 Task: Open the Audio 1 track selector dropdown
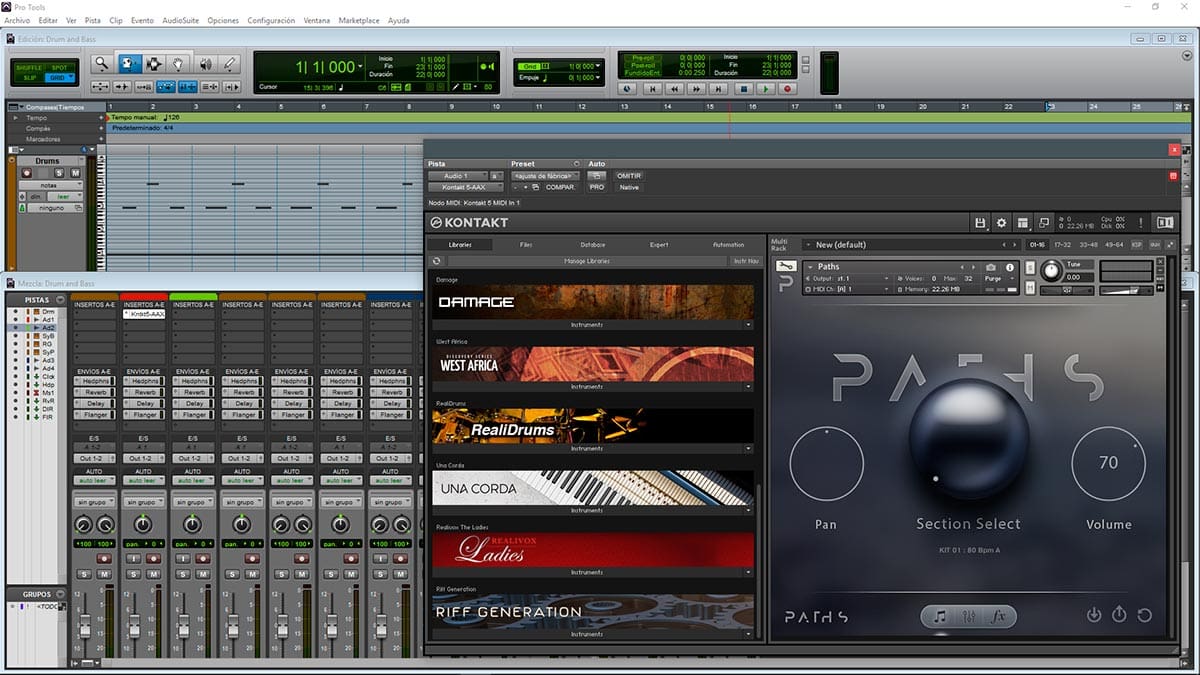[457, 176]
